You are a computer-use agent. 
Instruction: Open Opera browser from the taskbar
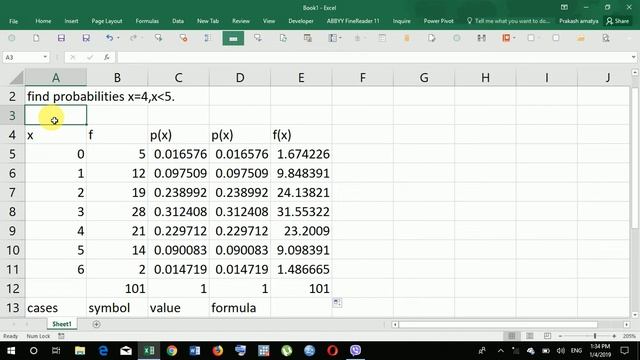[x=332, y=350]
